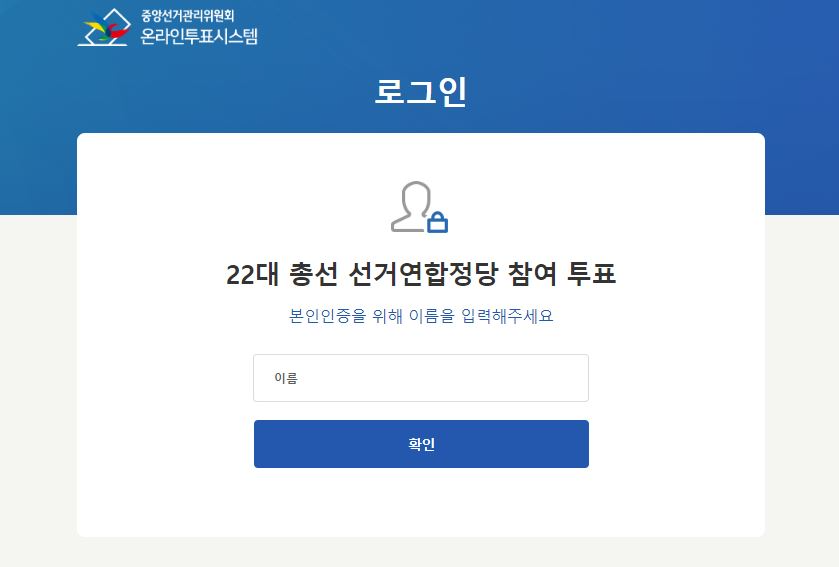Click the right end of the 이름 input
The width and height of the screenshot is (839, 567).
point(573,378)
